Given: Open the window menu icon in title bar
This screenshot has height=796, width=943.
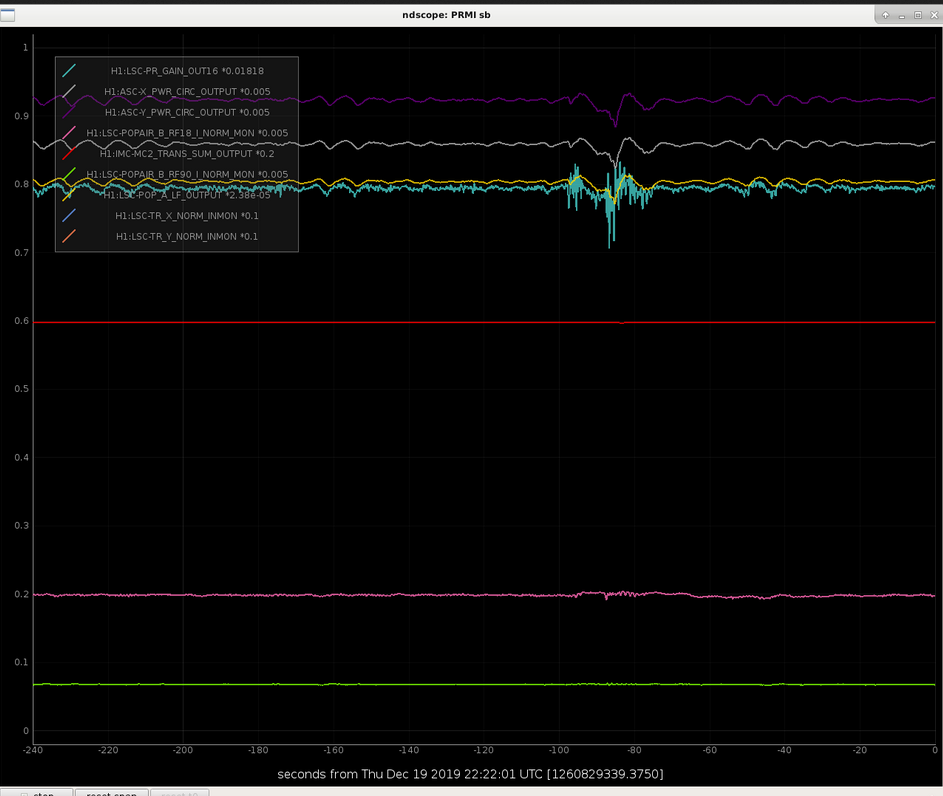Looking at the screenshot, I should coord(8,15).
